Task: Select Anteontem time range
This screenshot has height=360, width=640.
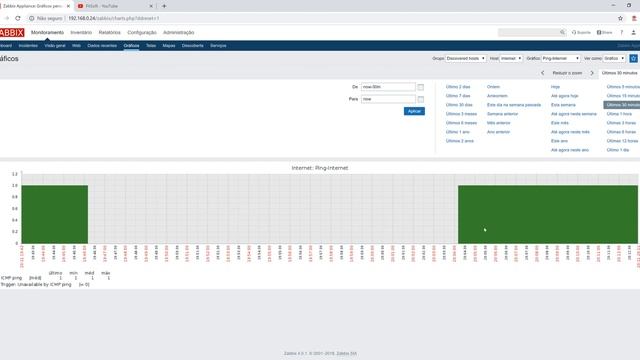Action: pos(497,96)
